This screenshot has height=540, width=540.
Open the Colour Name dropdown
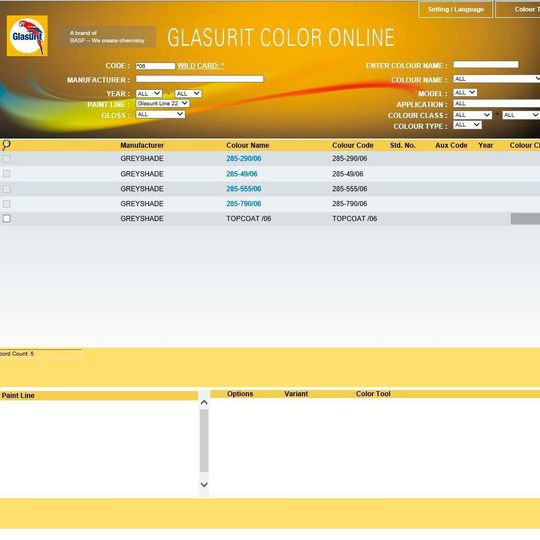click(497, 79)
